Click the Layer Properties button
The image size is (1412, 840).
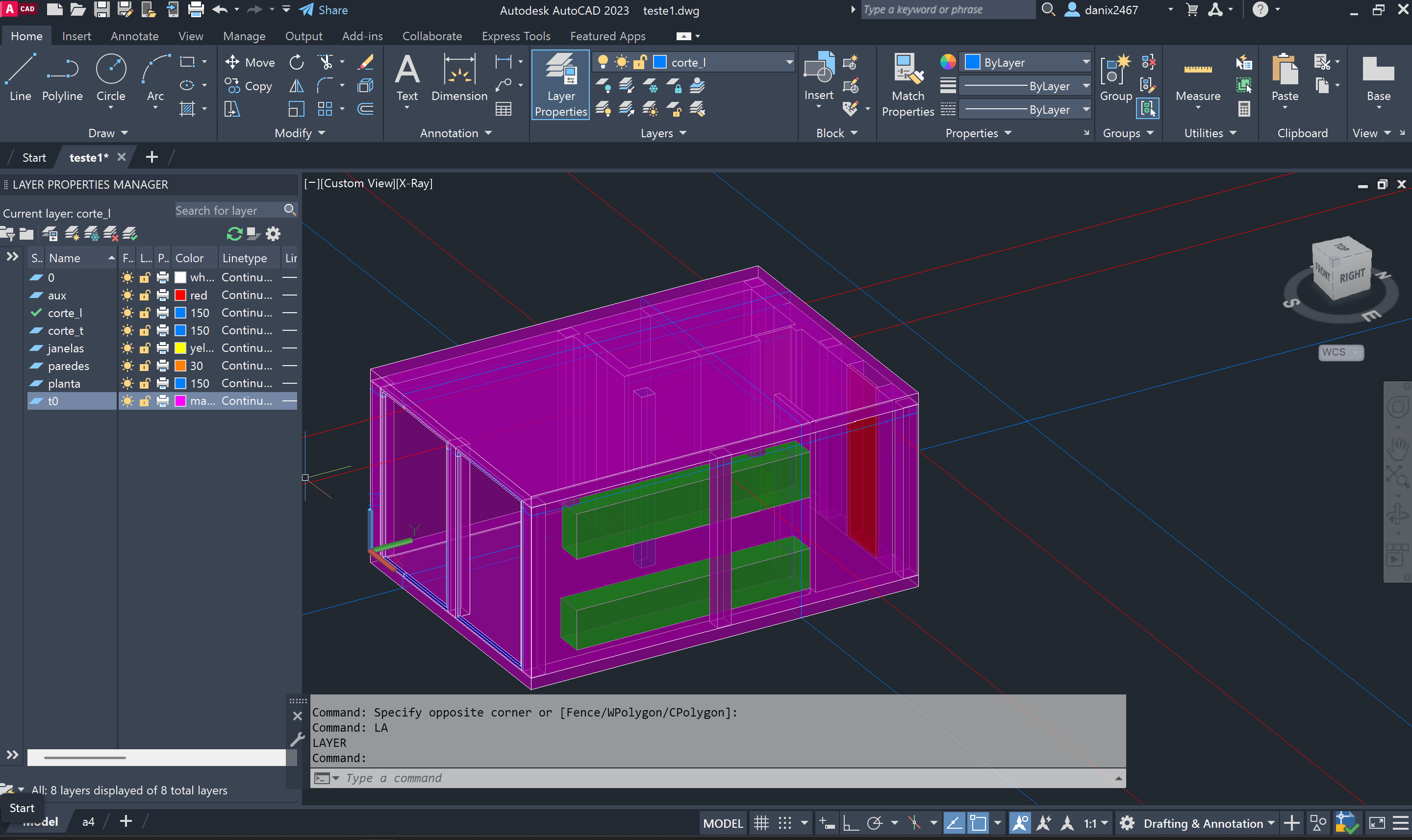tap(560, 85)
